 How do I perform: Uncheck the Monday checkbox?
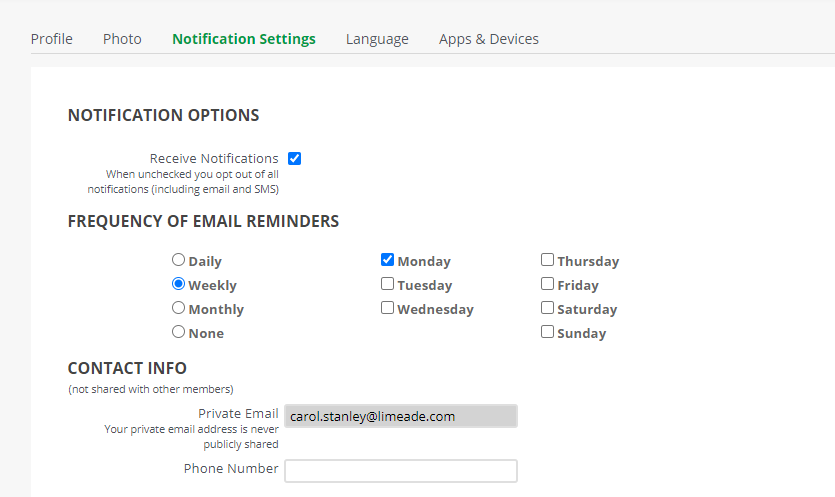click(388, 260)
